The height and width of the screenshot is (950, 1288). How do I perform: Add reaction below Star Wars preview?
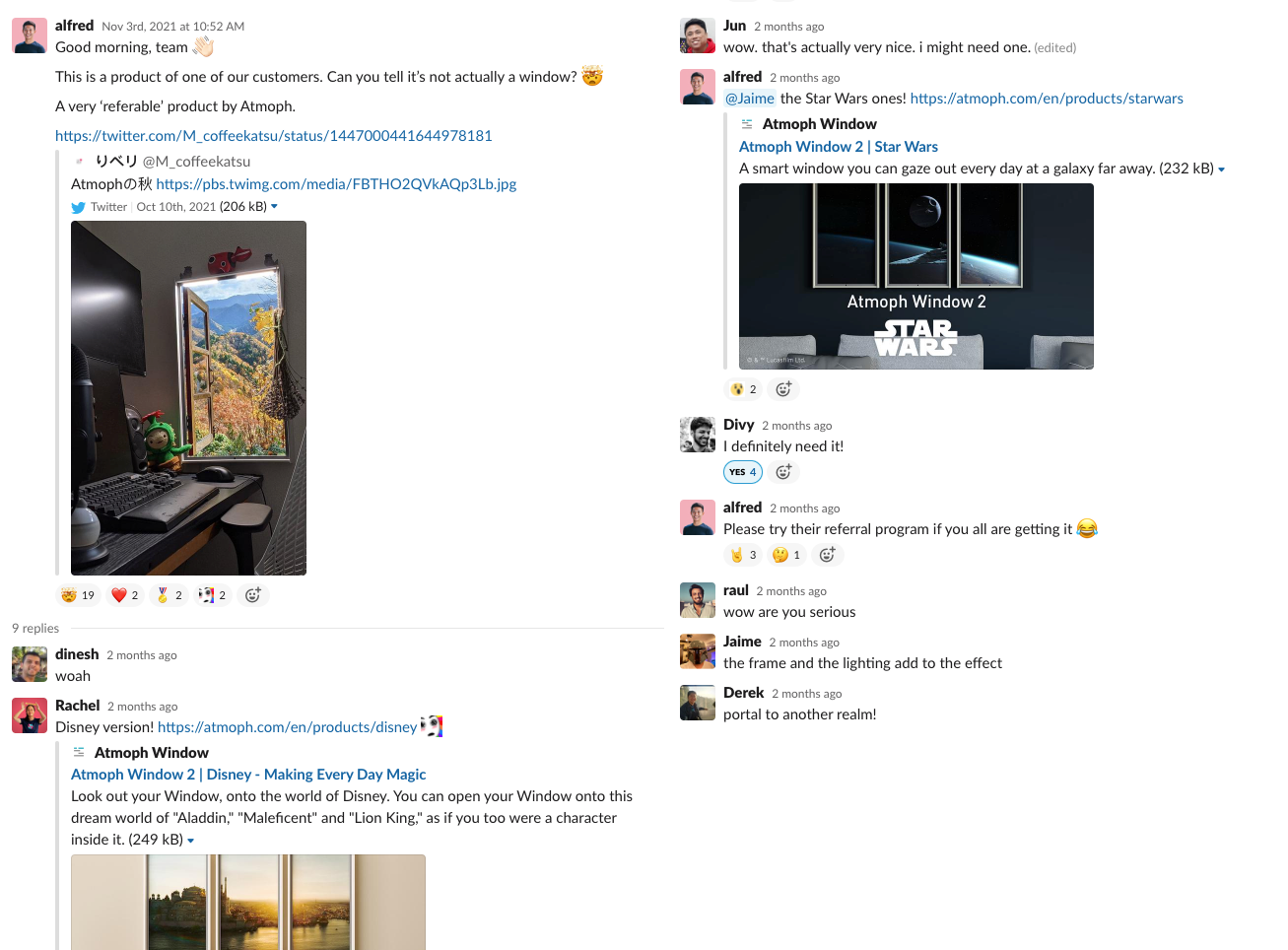click(x=783, y=389)
